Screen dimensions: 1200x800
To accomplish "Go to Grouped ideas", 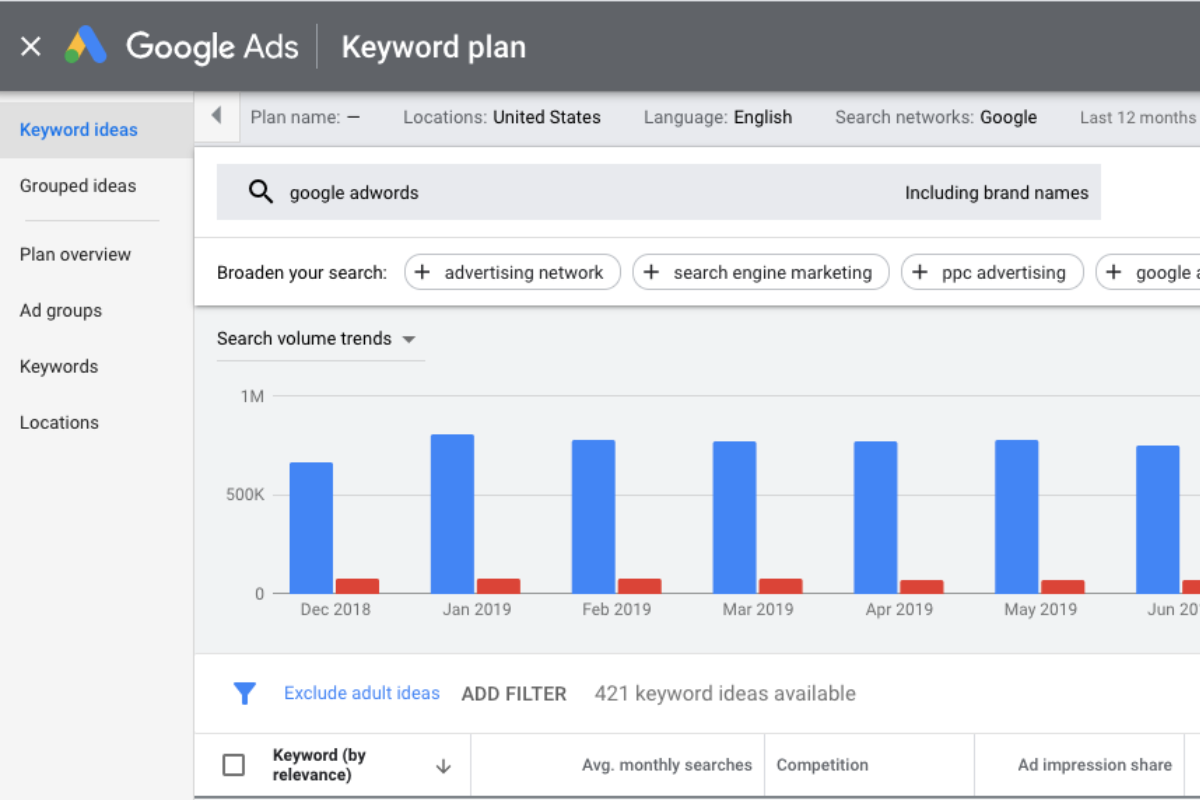I will (78, 185).
